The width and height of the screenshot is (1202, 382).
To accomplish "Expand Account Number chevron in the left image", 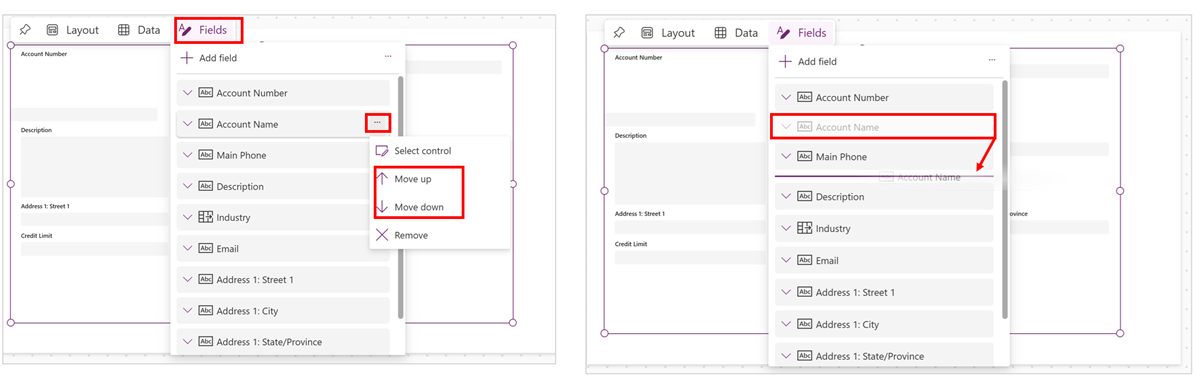I will click(187, 93).
